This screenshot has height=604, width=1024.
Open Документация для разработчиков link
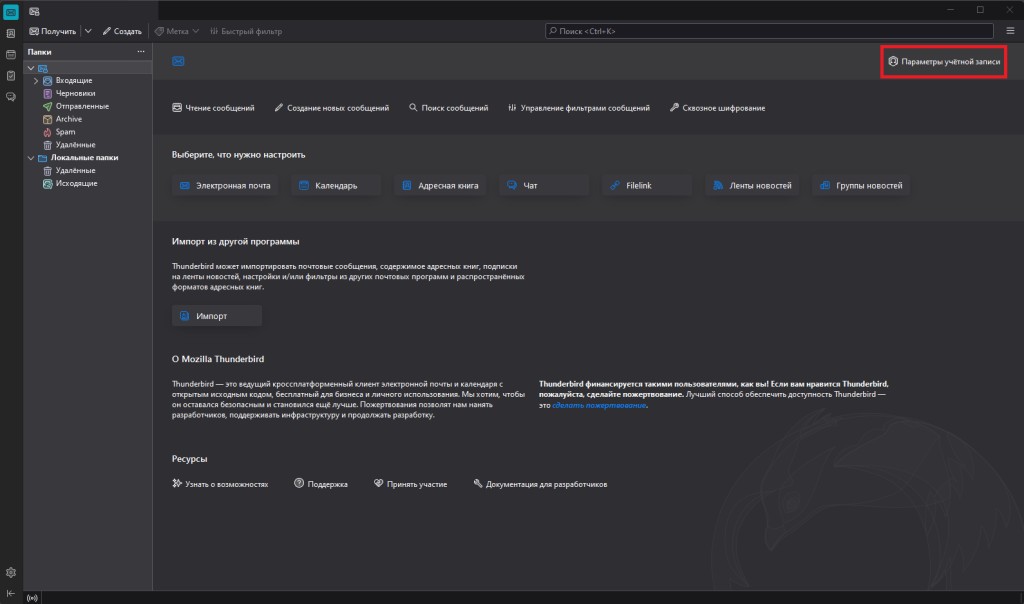(x=540, y=484)
